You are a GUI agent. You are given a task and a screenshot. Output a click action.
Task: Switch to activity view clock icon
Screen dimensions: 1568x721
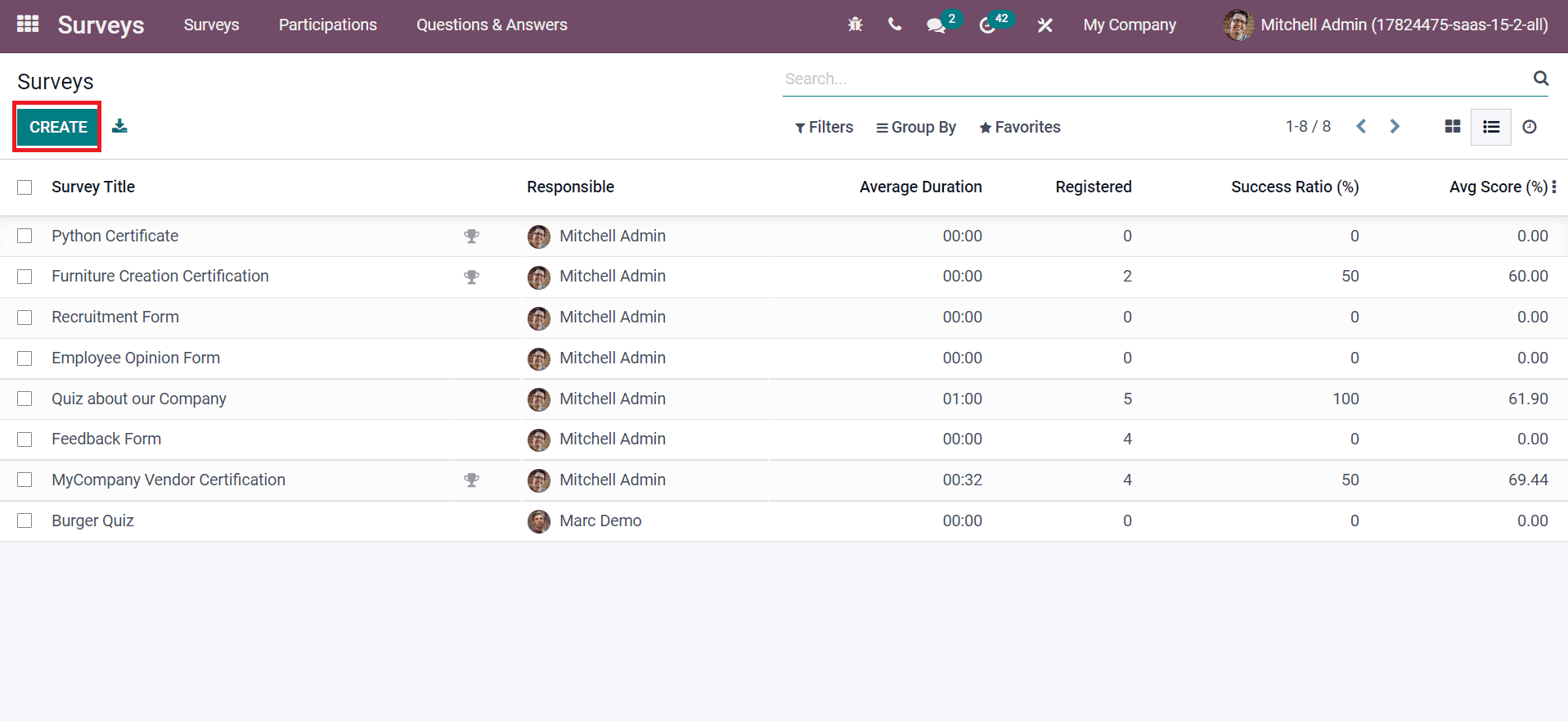[x=1530, y=127]
